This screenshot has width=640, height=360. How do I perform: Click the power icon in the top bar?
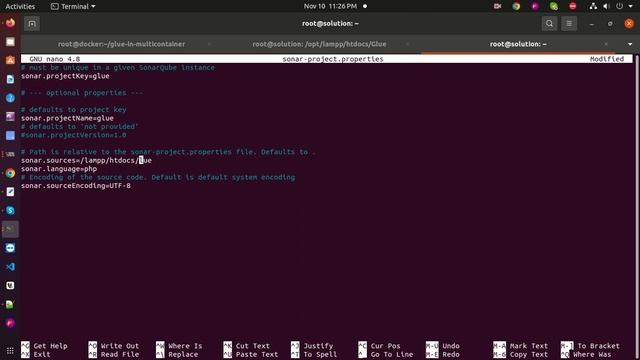620,6
